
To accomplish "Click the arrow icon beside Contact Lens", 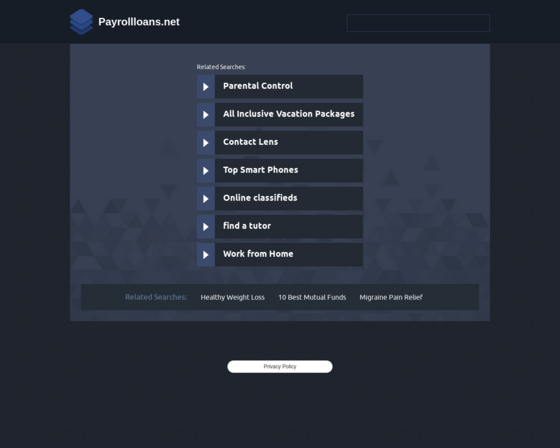I will pos(206,143).
